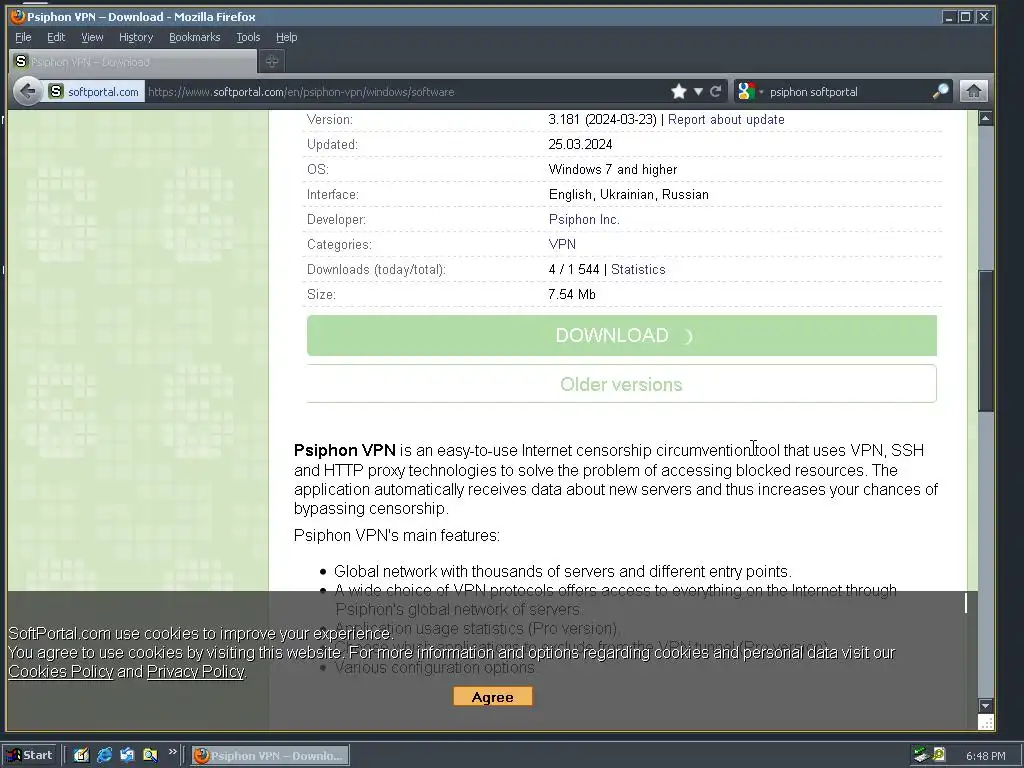The image size is (1024, 768).
Task: Reload the page with the refresh icon
Action: [x=716, y=91]
